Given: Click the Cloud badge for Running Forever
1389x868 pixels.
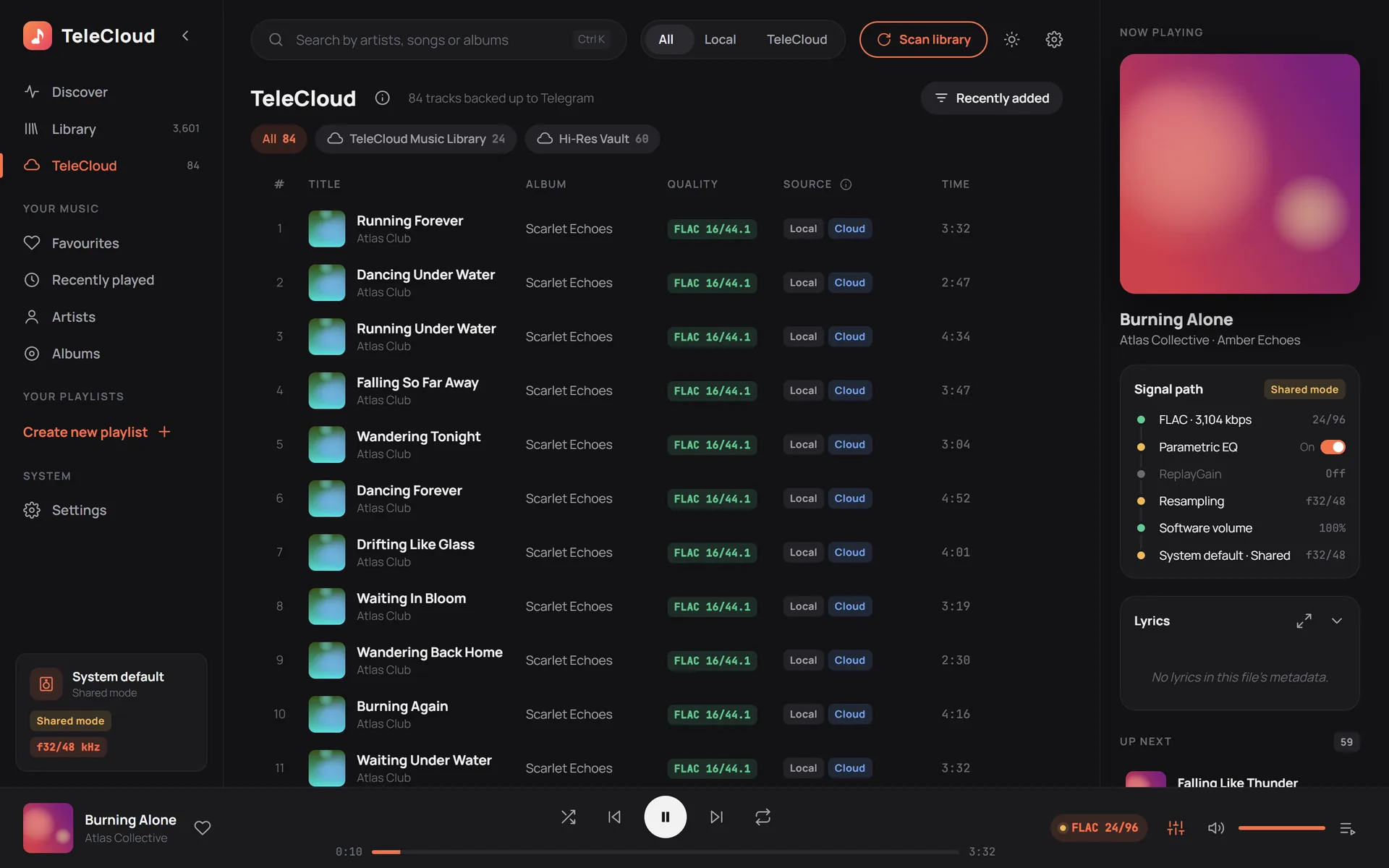Looking at the screenshot, I should 849,229.
